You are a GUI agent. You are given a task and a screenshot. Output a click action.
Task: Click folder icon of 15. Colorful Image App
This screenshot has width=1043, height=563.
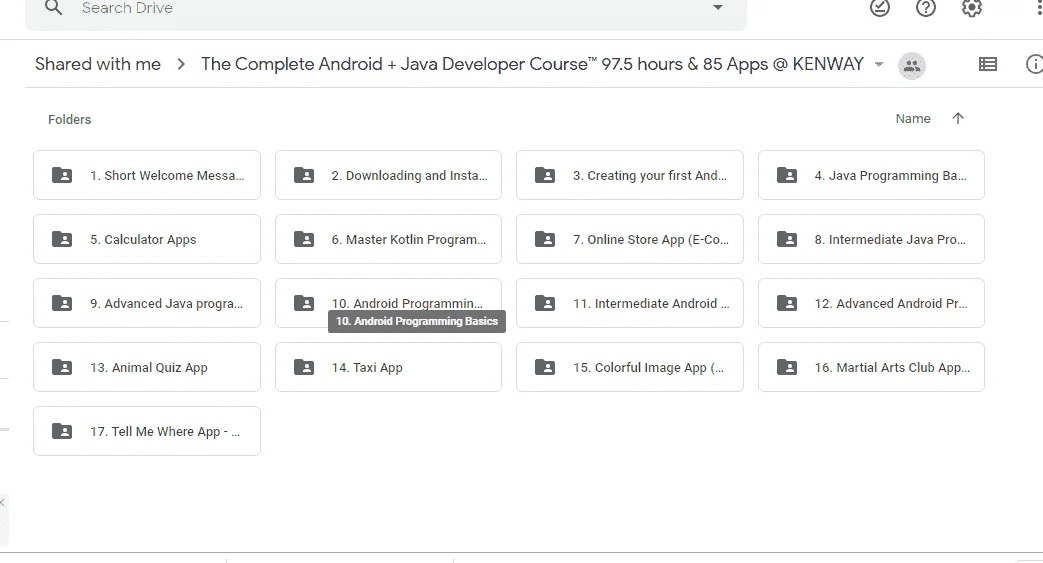pos(545,367)
